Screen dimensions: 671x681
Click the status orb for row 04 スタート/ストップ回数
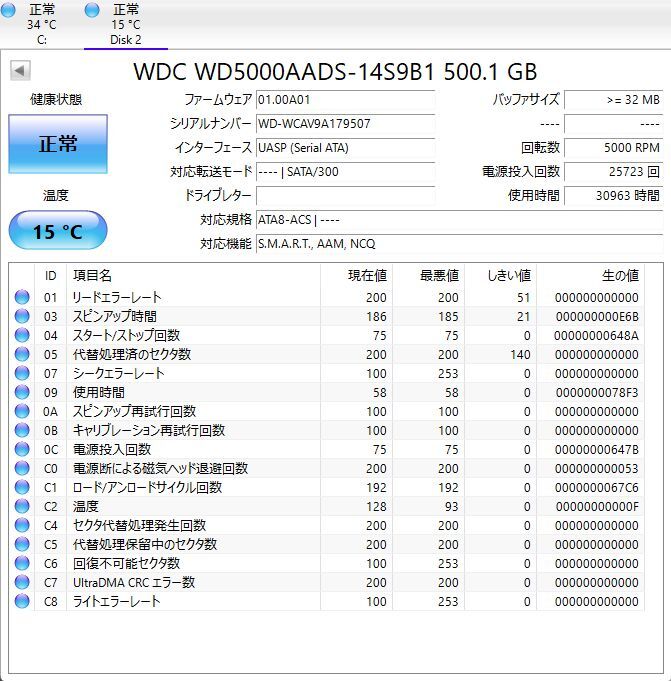click(x=22, y=335)
